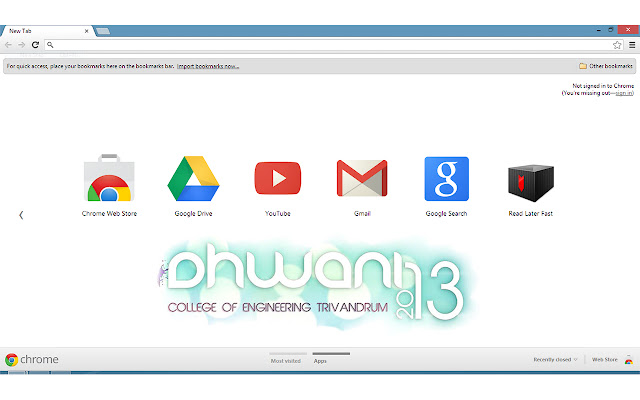Screen dimensions: 640x400
Task: Maximize the Chrome window
Action: tap(611, 30)
